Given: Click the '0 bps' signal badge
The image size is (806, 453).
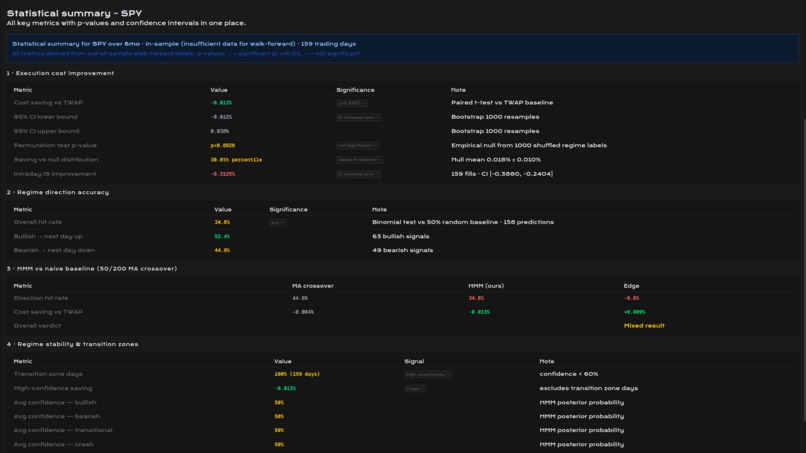Looking at the screenshot, I should tap(415, 389).
